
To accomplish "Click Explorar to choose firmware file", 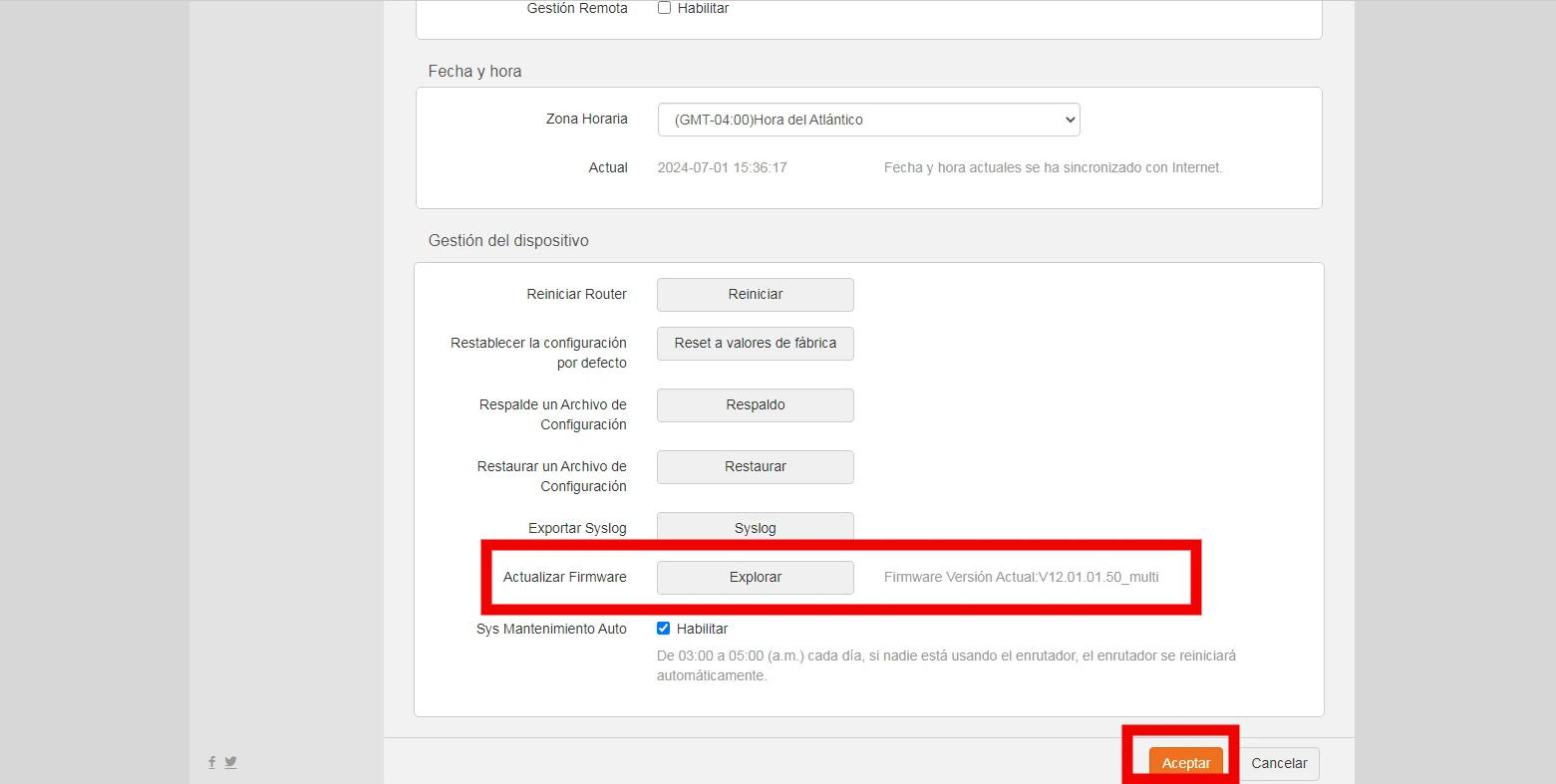I will pos(755,577).
